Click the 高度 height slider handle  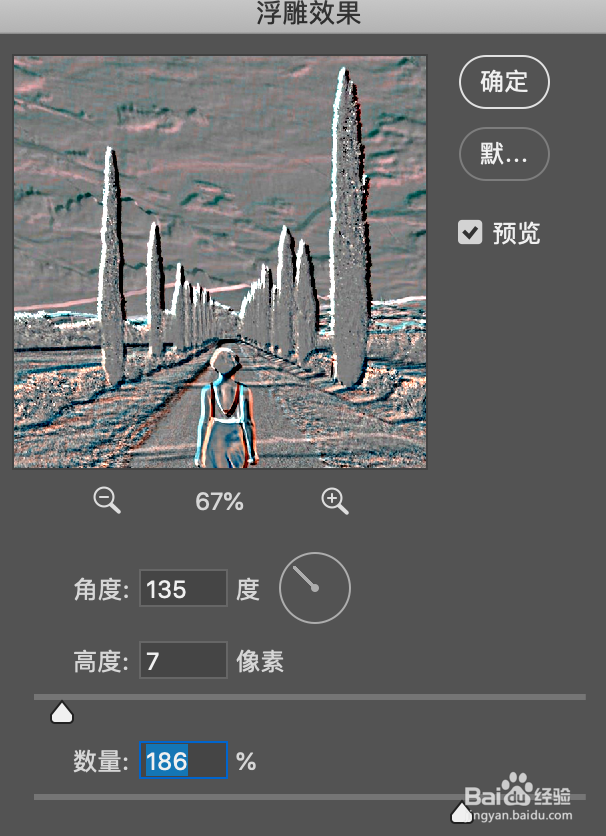click(62, 713)
